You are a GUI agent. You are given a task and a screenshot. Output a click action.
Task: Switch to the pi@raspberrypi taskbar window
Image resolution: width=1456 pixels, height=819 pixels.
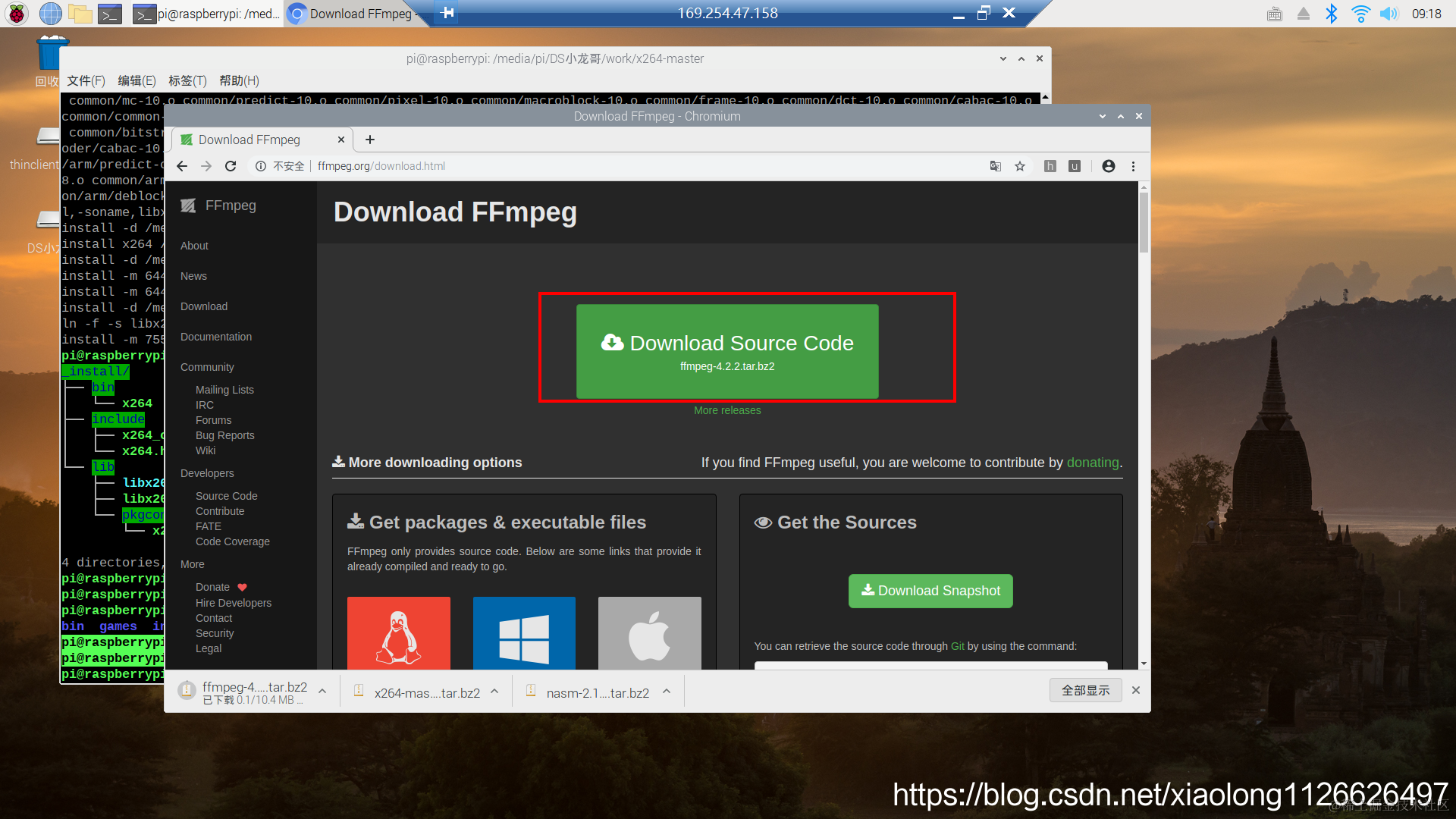coord(206,14)
